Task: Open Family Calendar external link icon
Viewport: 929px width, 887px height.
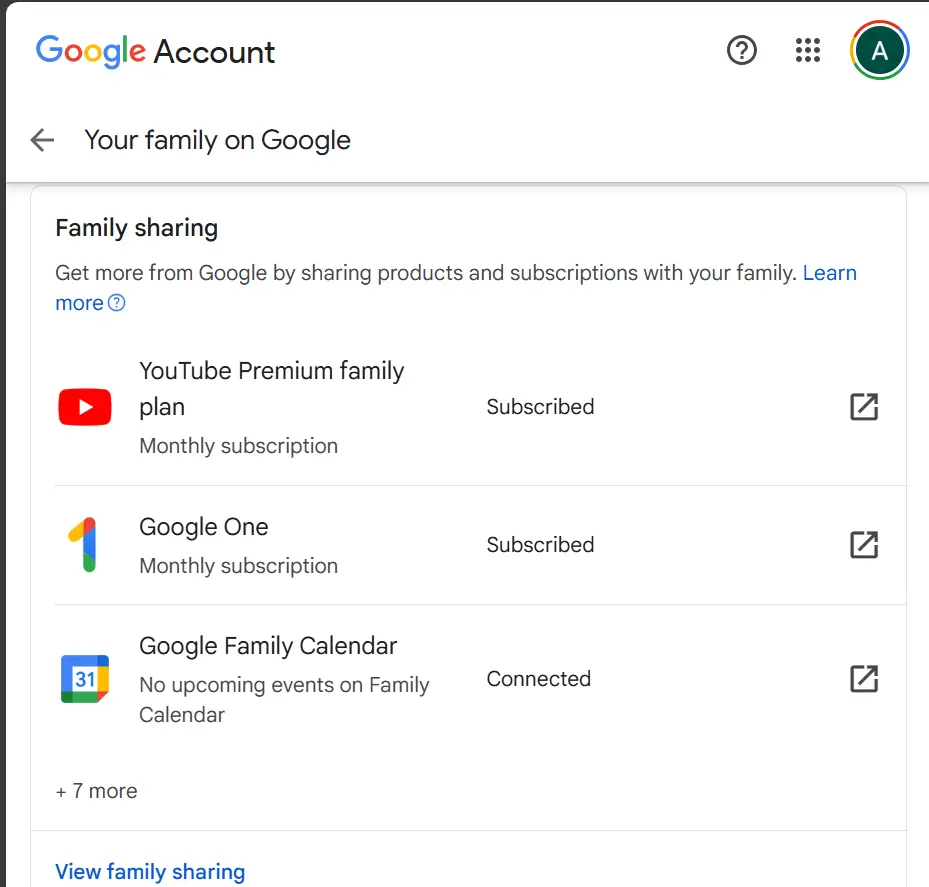Action: coord(864,678)
